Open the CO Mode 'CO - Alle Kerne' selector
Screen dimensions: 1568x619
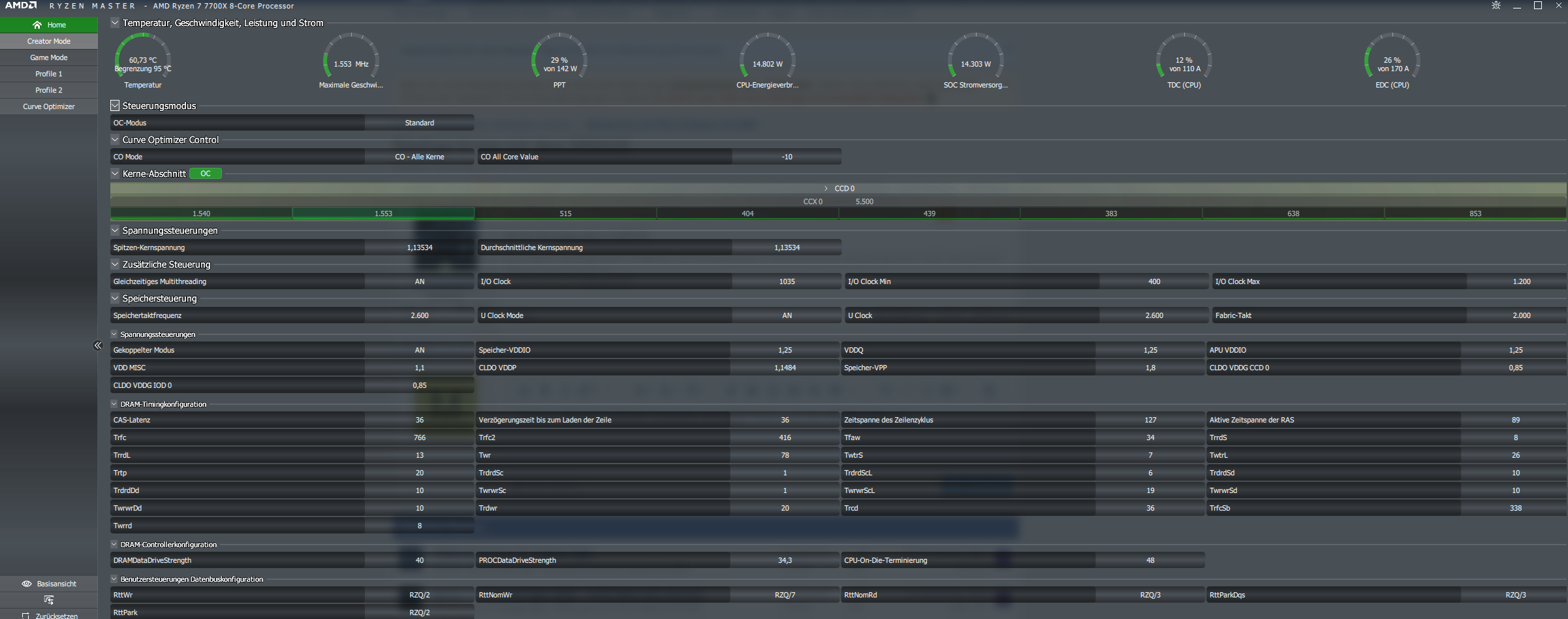[x=420, y=157]
